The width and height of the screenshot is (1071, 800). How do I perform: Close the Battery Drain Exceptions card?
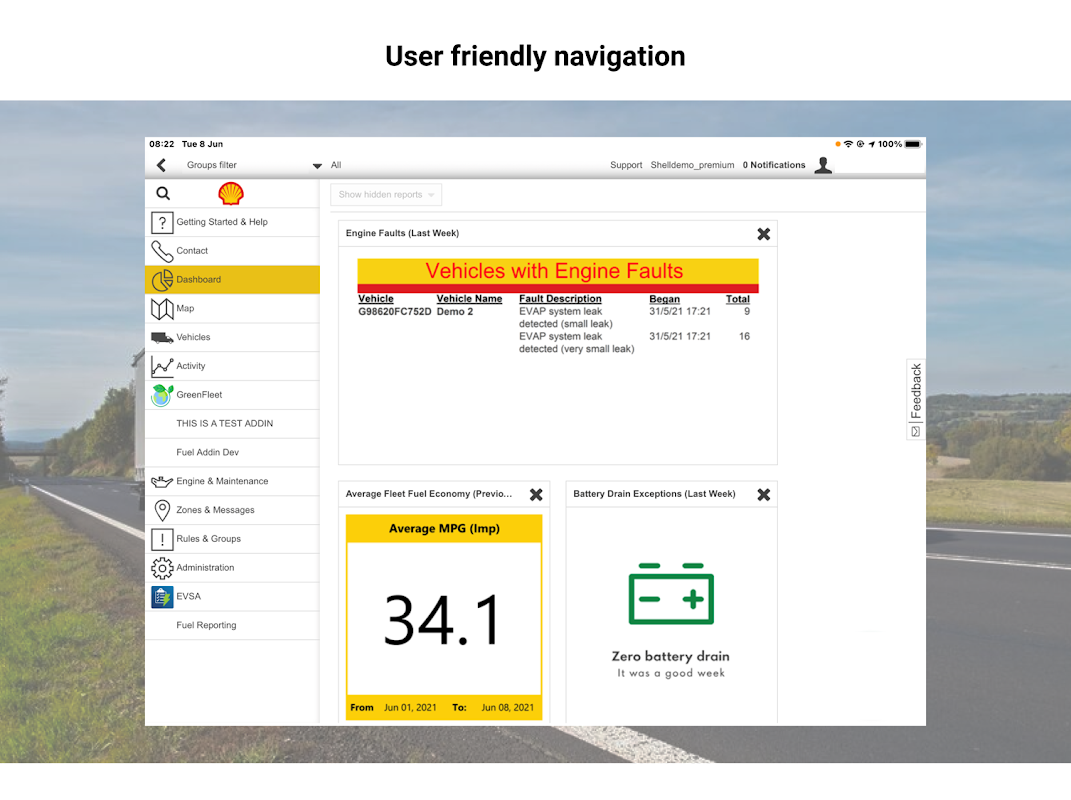pyautogui.click(x=764, y=495)
